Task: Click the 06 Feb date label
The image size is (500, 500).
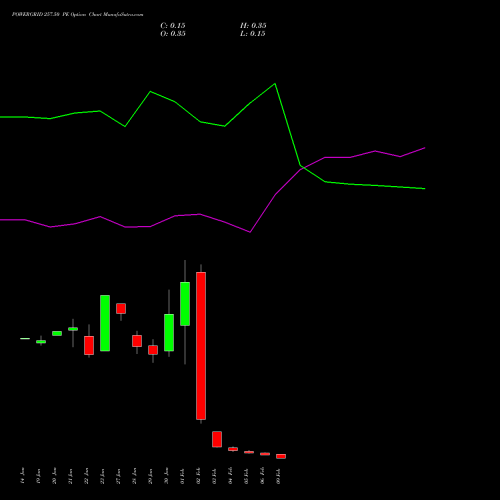Action: click(x=262, y=476)
